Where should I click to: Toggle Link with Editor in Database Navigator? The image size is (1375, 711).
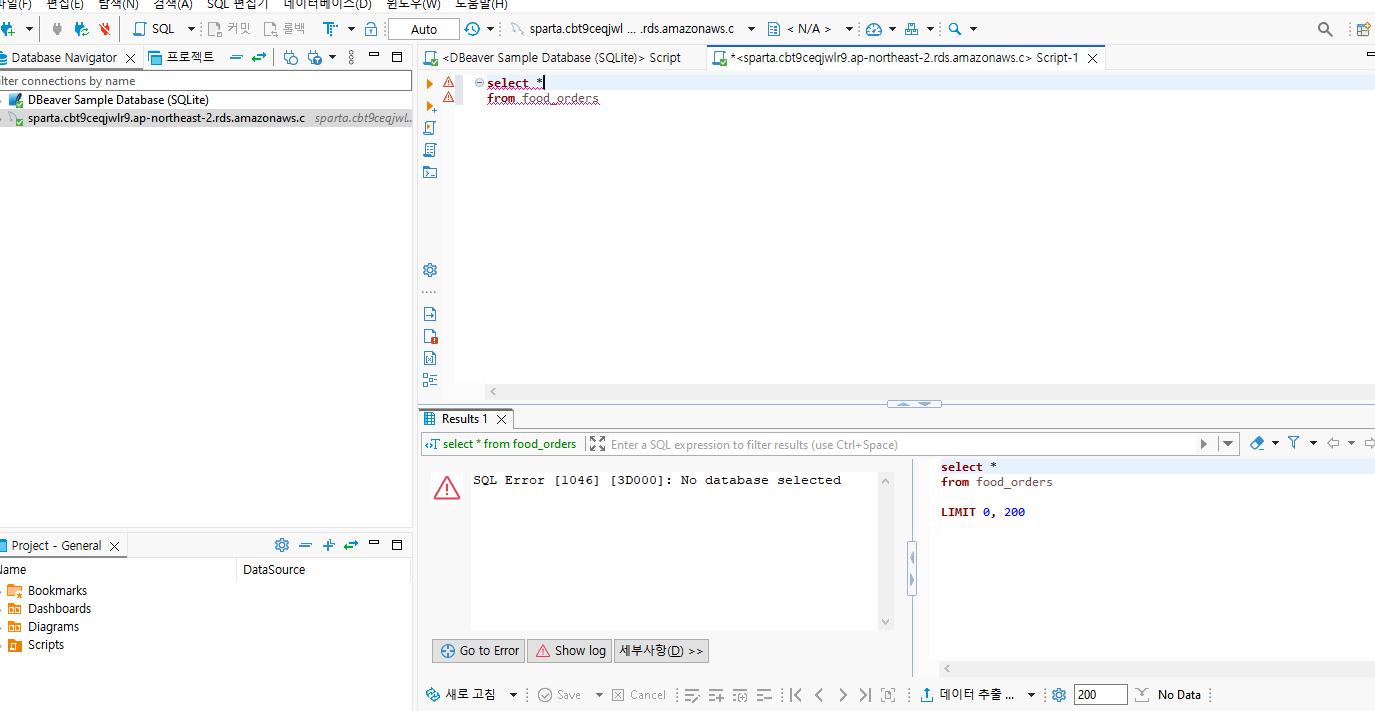click(x=259, y=57)
